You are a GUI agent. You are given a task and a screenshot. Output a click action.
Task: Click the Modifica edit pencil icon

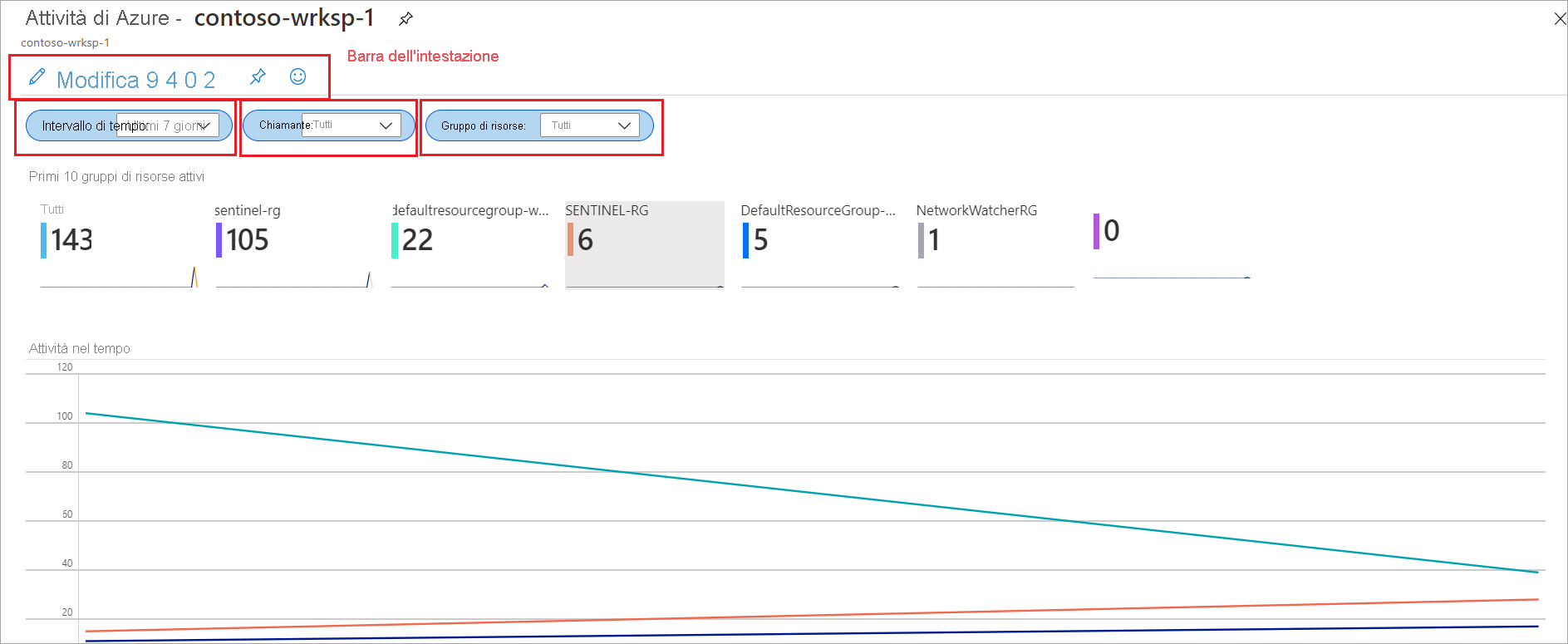point(37,77)
